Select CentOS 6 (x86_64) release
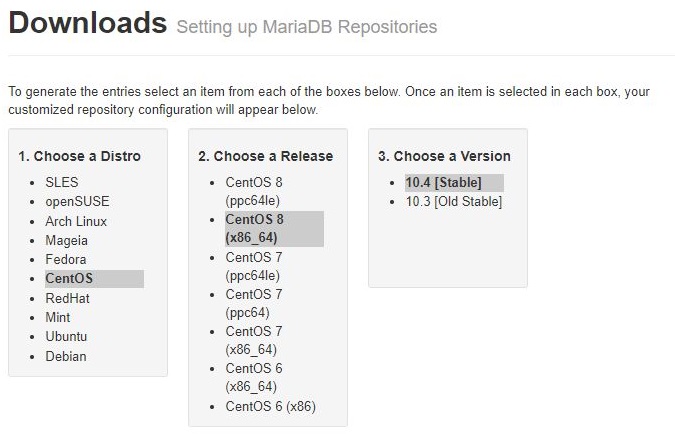 254,377
